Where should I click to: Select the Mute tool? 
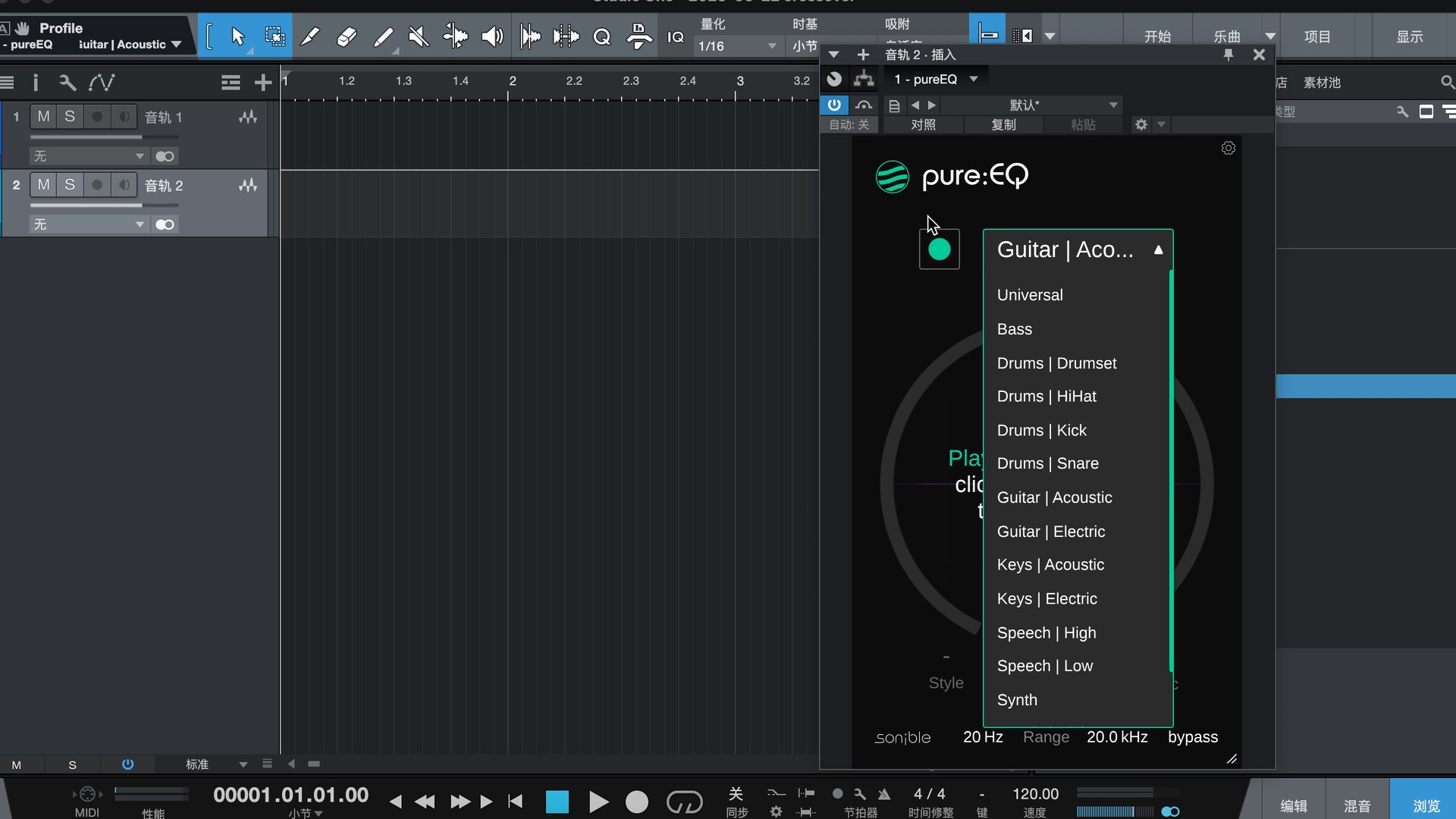419,36
